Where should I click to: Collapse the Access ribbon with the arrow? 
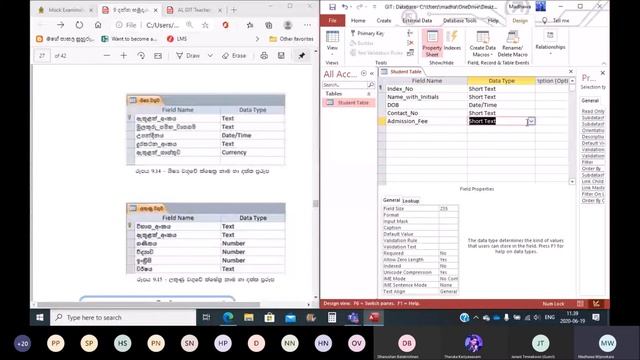pyautogui.click(x=604, y=63)
